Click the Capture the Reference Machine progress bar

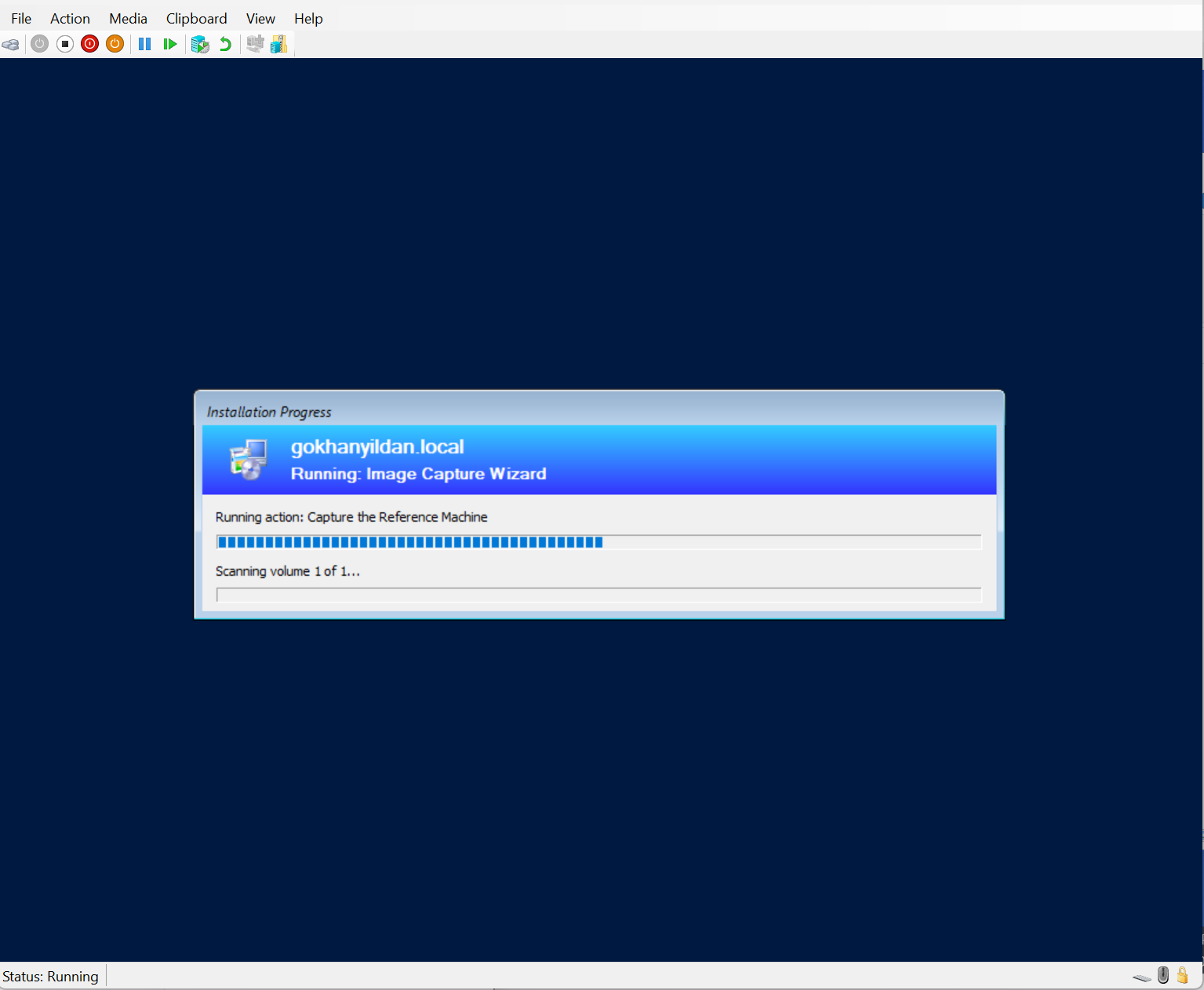click(598, 542)
